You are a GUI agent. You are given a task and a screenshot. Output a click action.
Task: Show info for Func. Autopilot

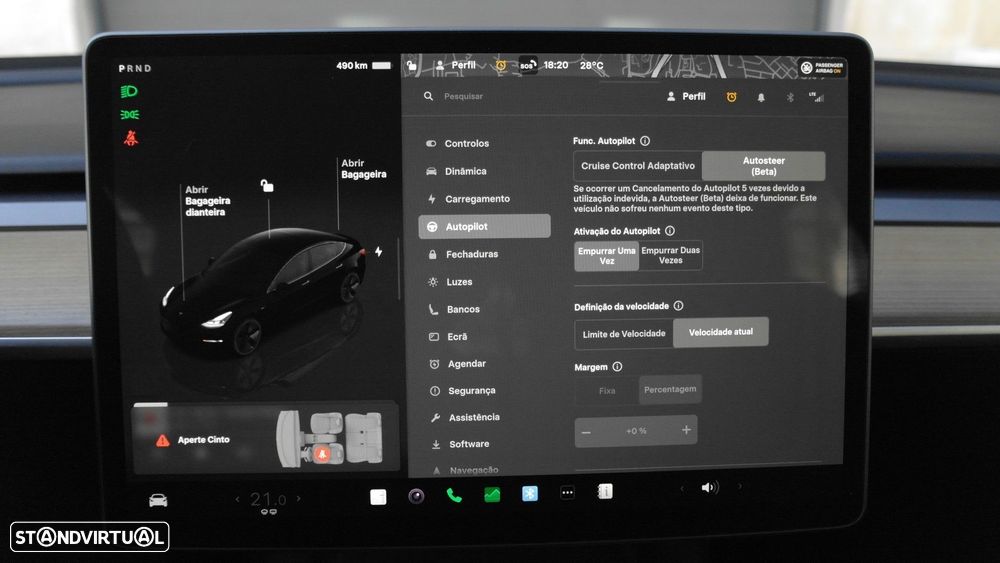[x=645, y=141]
